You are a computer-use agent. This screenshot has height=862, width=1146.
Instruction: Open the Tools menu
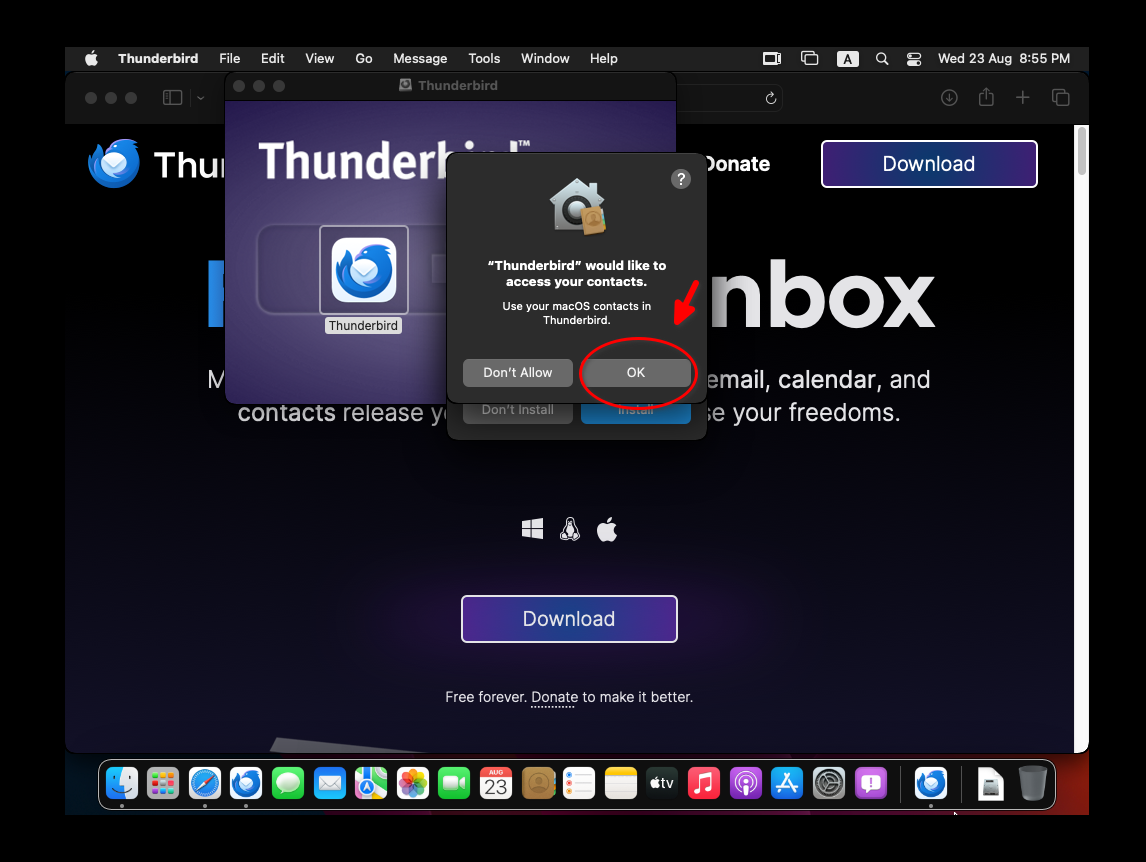tap(484, 58)
